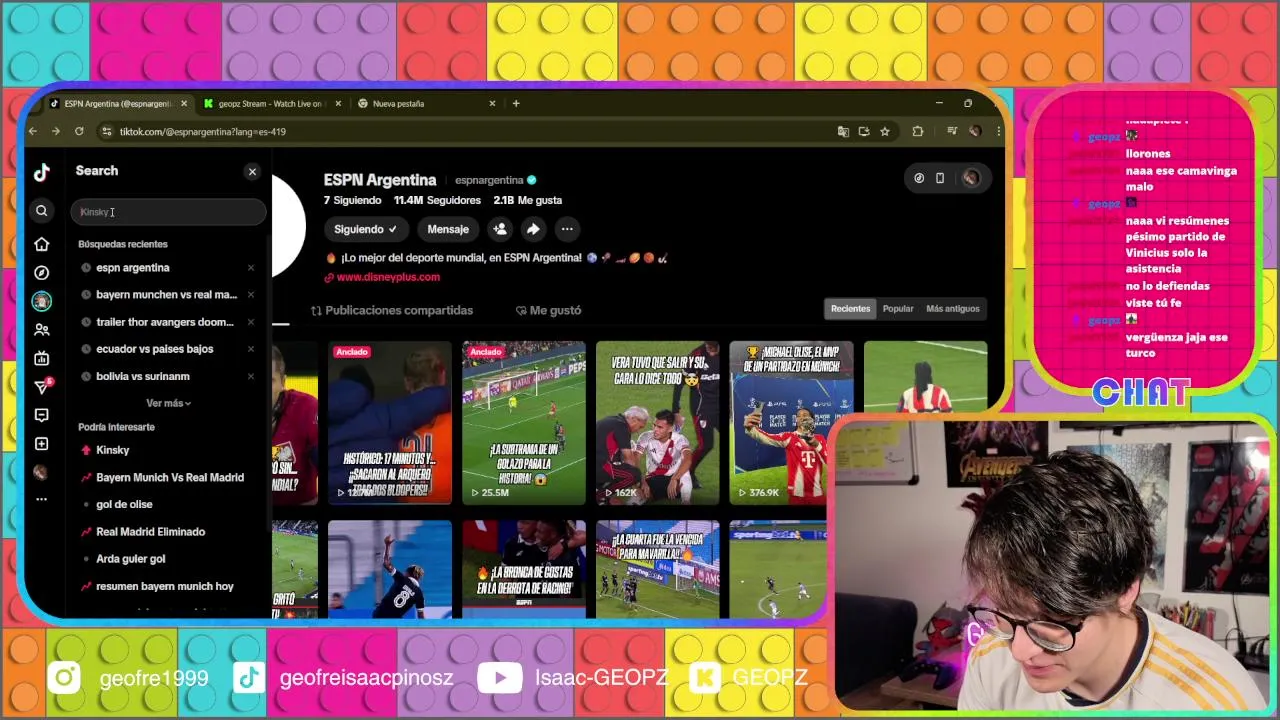The image size is (1280, 720).
Task: Click the browser back arrow
Action: 33,131
